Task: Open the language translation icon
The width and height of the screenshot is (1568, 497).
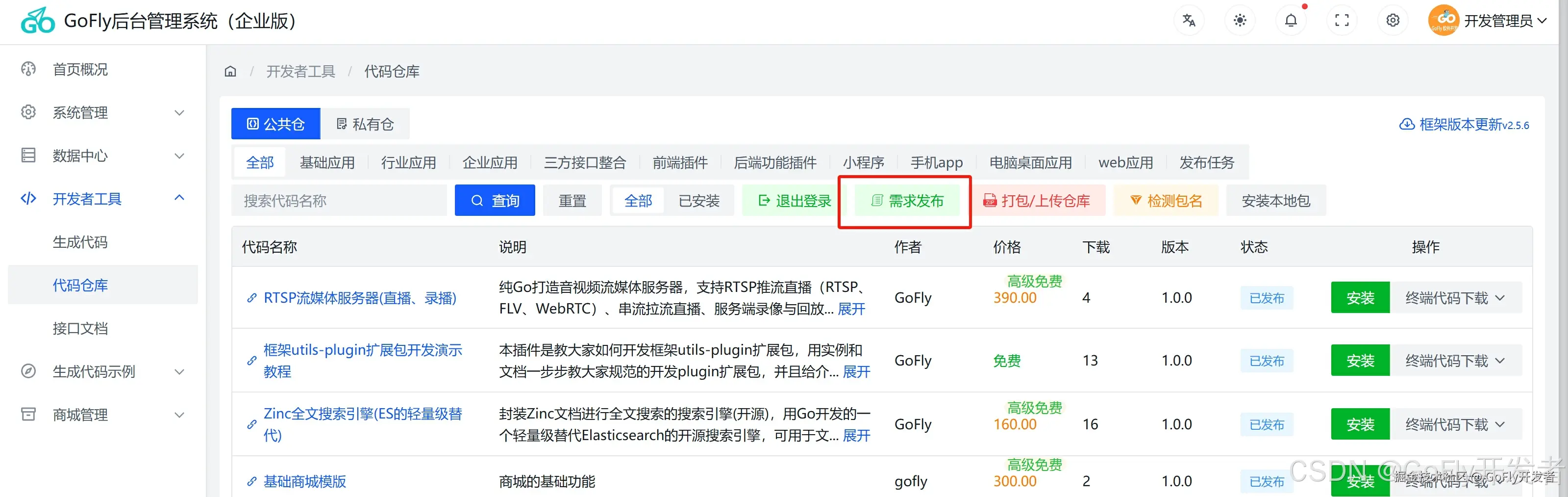Action: click(x=1188, y=20)
